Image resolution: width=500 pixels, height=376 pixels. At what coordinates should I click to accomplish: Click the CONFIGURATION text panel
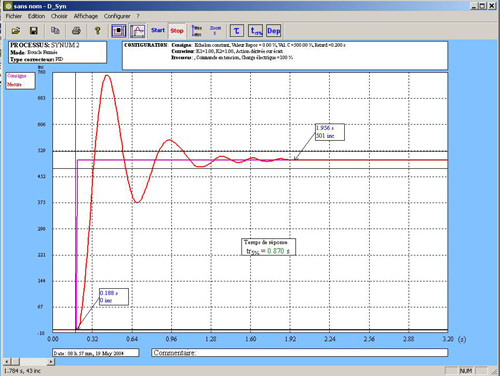[285, 56]
